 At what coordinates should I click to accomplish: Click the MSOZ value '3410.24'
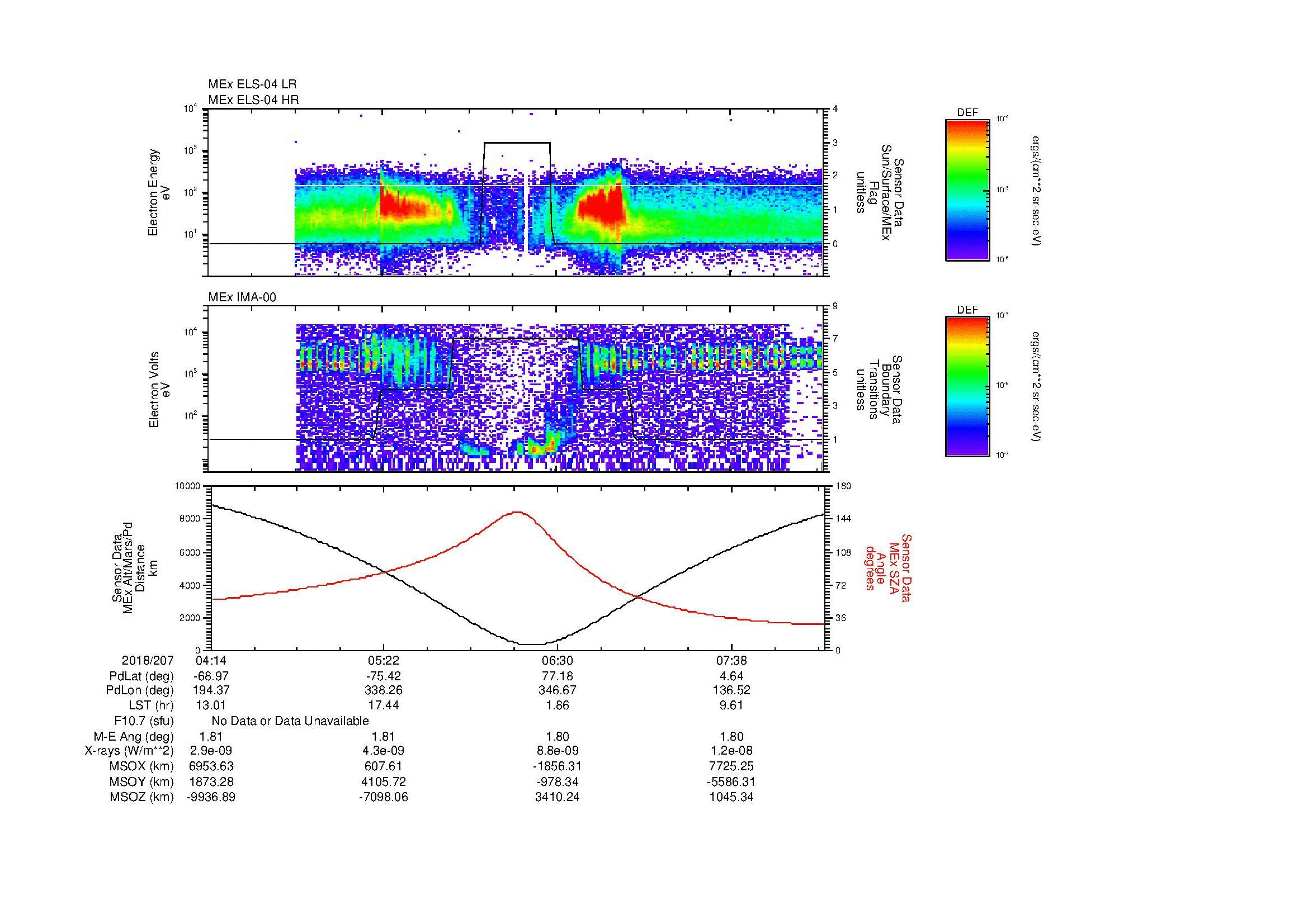point(557,797)
